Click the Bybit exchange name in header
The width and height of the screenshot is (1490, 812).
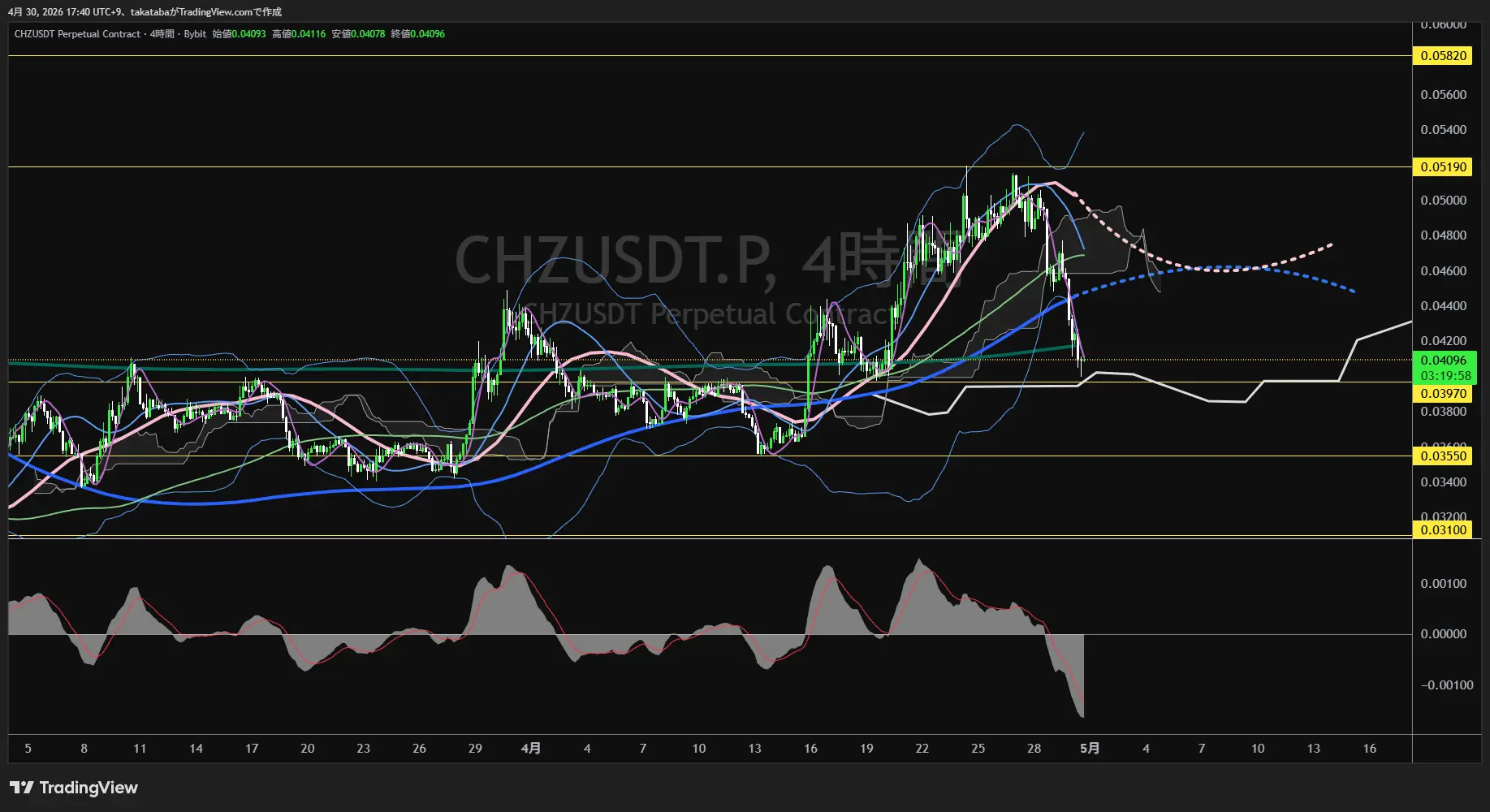(x=195, y=34)
